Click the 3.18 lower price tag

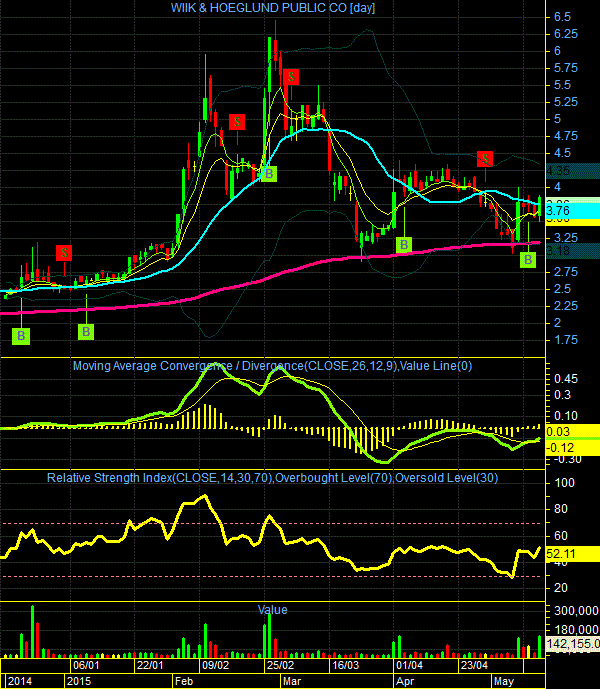[573, 251]
